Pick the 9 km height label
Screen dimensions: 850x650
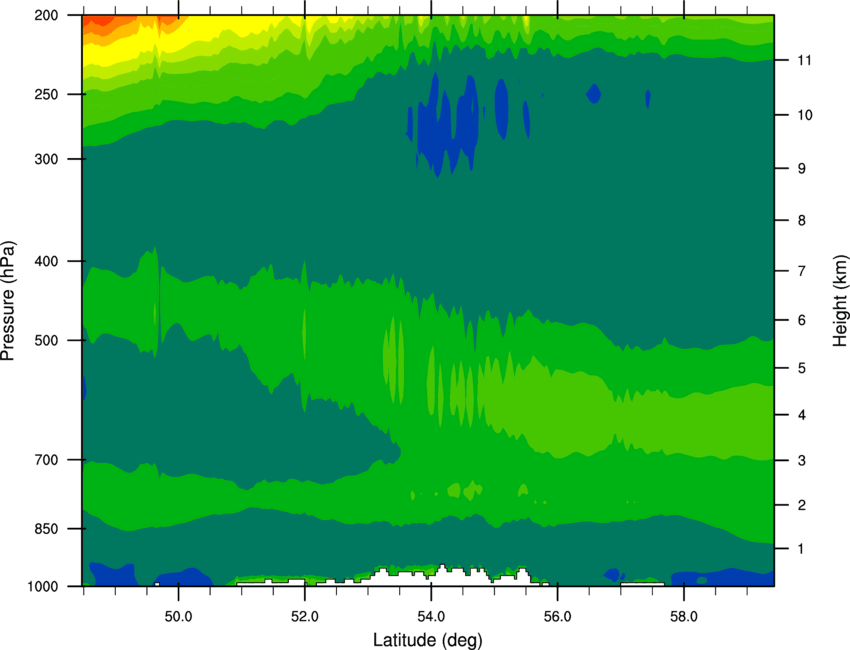coord(801,169)
